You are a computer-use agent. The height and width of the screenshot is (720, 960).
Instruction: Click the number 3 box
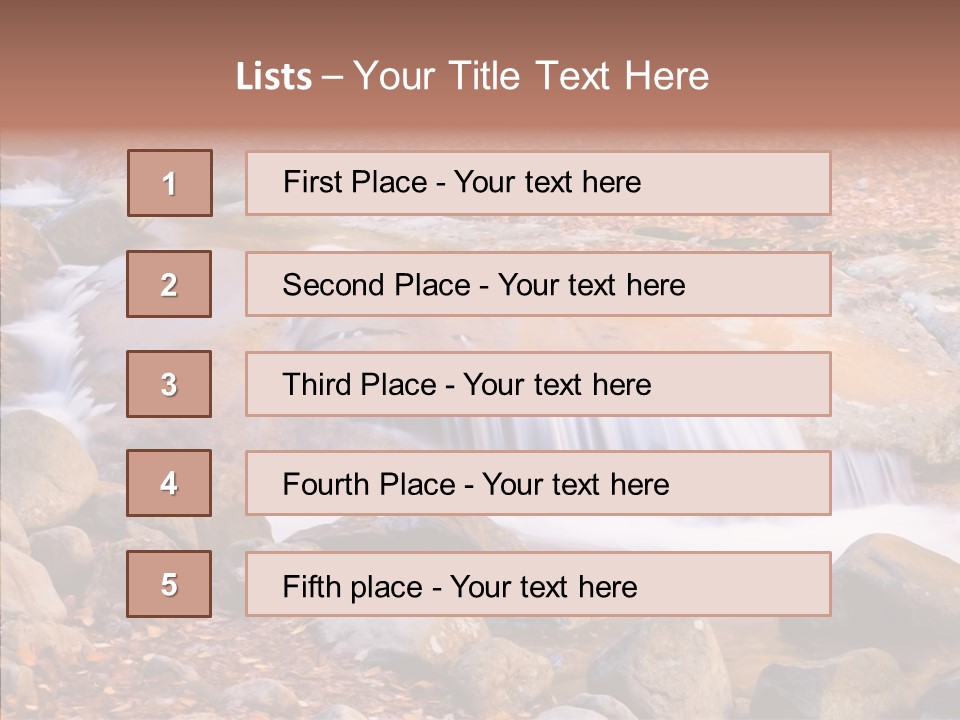pyautogui.click(x=169, y=384)
